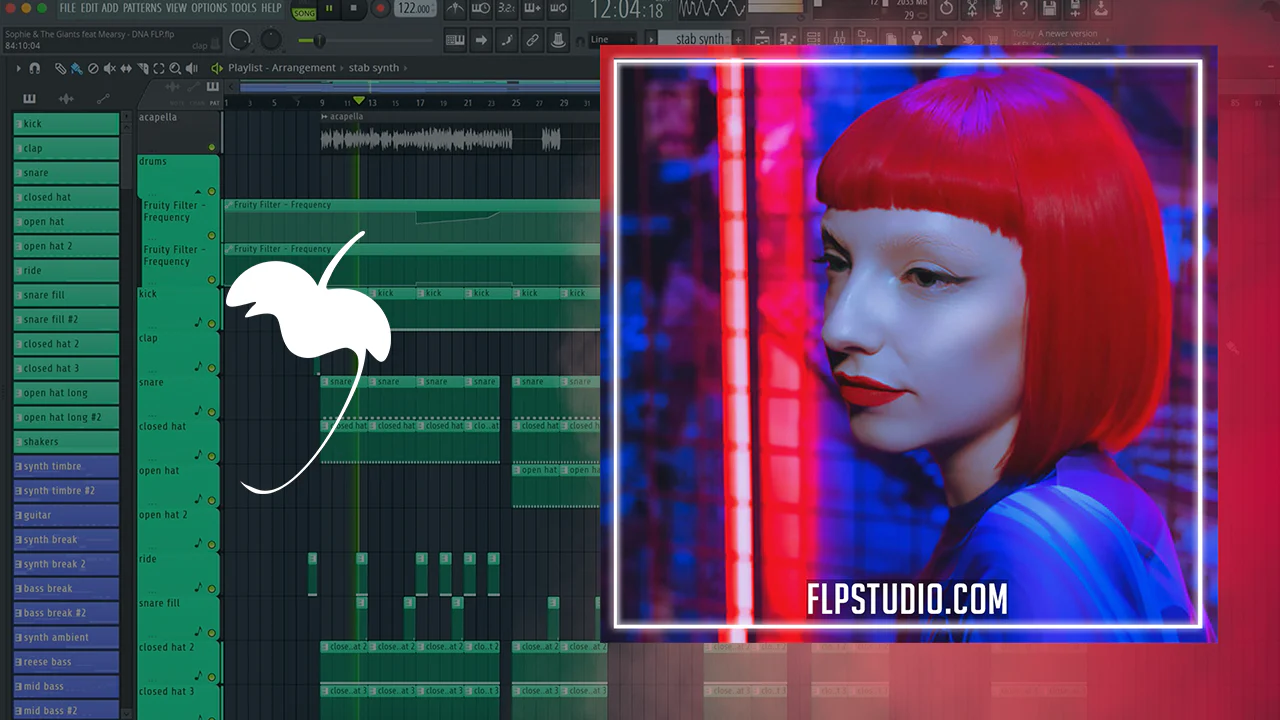The width and height of the screenshot is (1280, 720).
Task: Select the guitar pattern in the picker
Action: (x=66, y=515)
